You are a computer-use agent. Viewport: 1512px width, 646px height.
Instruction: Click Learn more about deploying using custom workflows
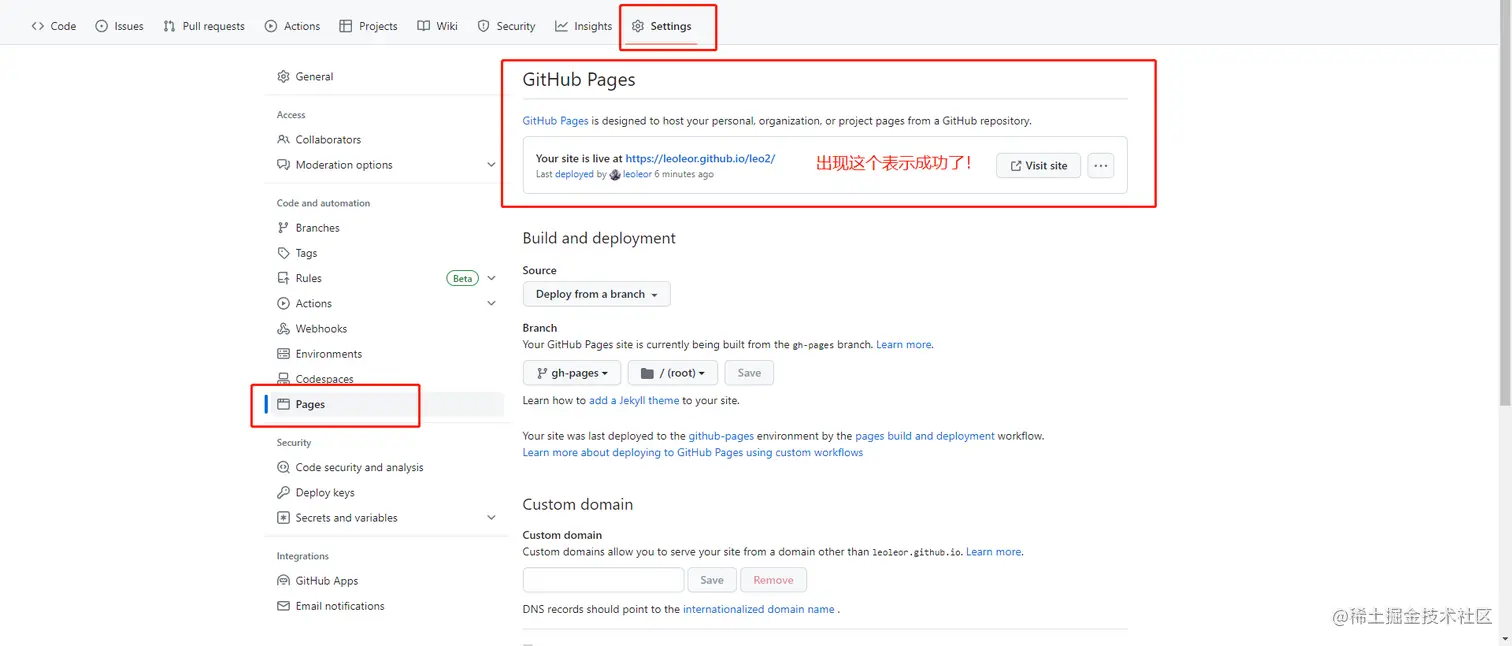coord(693,452)
